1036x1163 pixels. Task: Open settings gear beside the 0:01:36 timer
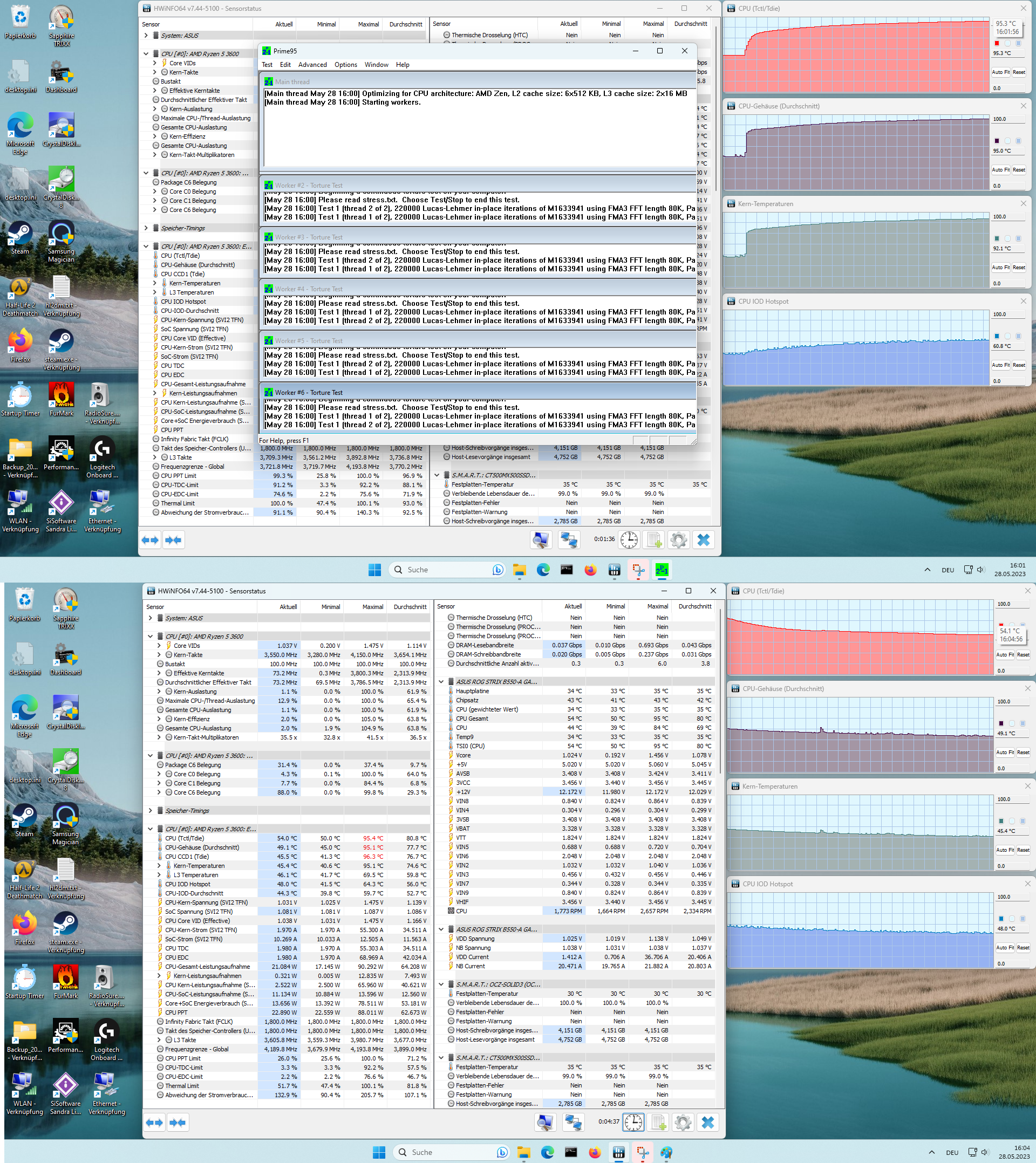678,539
